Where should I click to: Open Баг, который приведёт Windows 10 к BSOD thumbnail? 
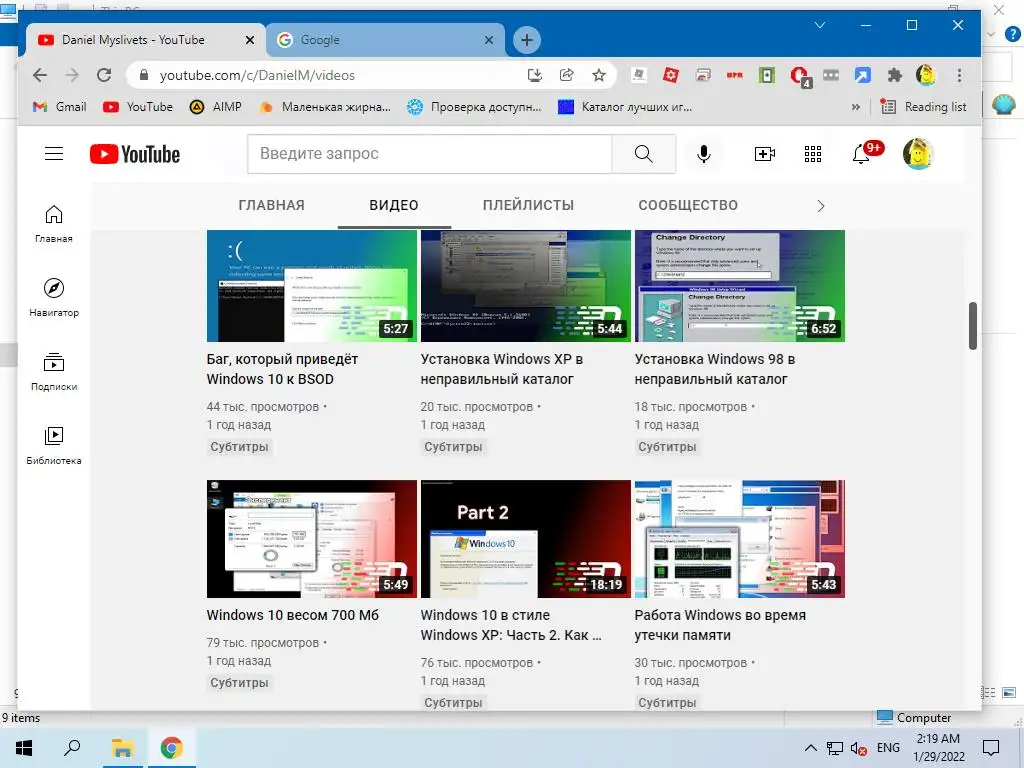pyautogui.click(x=312, y=285)
